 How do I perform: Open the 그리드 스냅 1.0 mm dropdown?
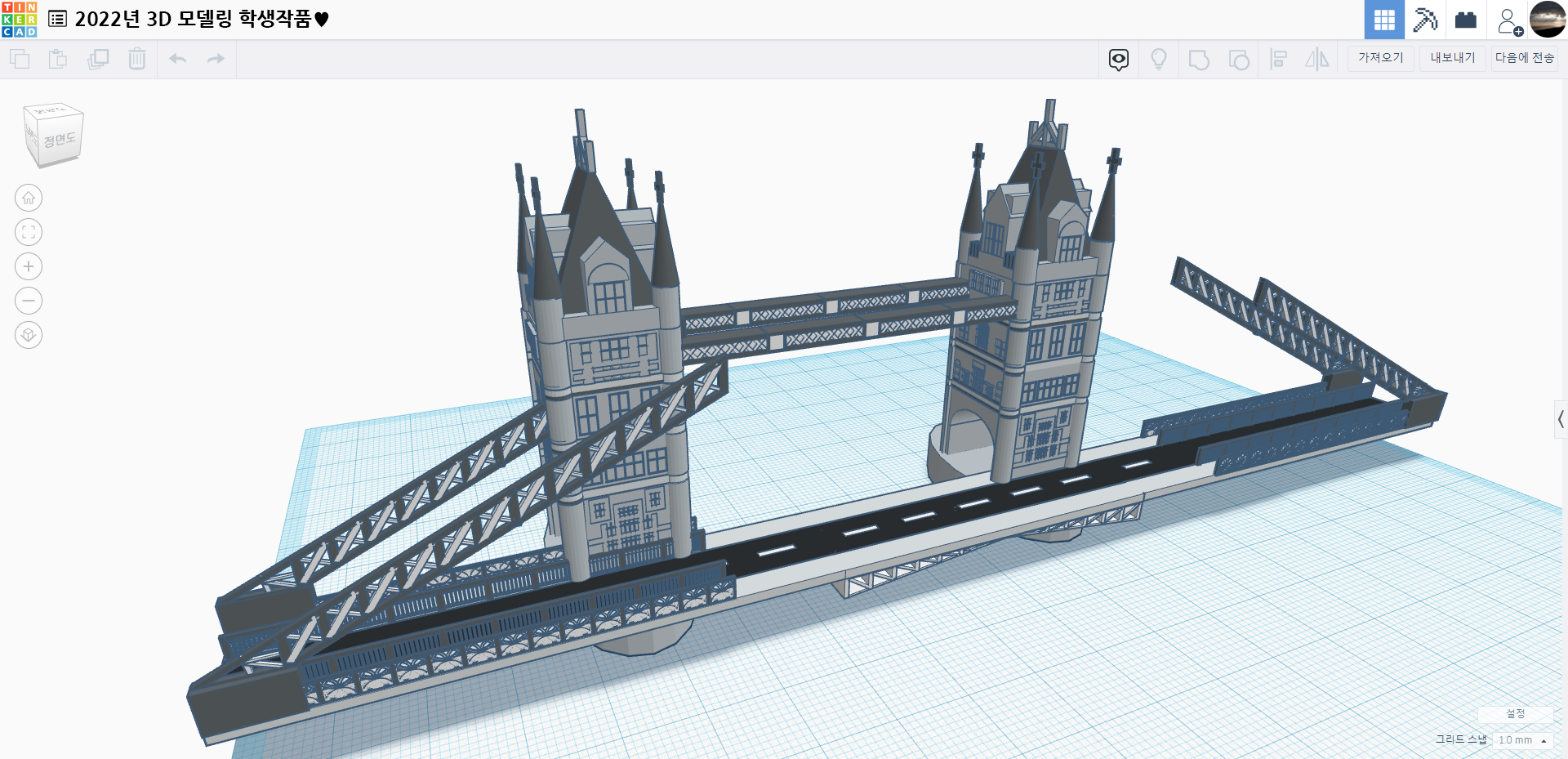click(1523, 740)
